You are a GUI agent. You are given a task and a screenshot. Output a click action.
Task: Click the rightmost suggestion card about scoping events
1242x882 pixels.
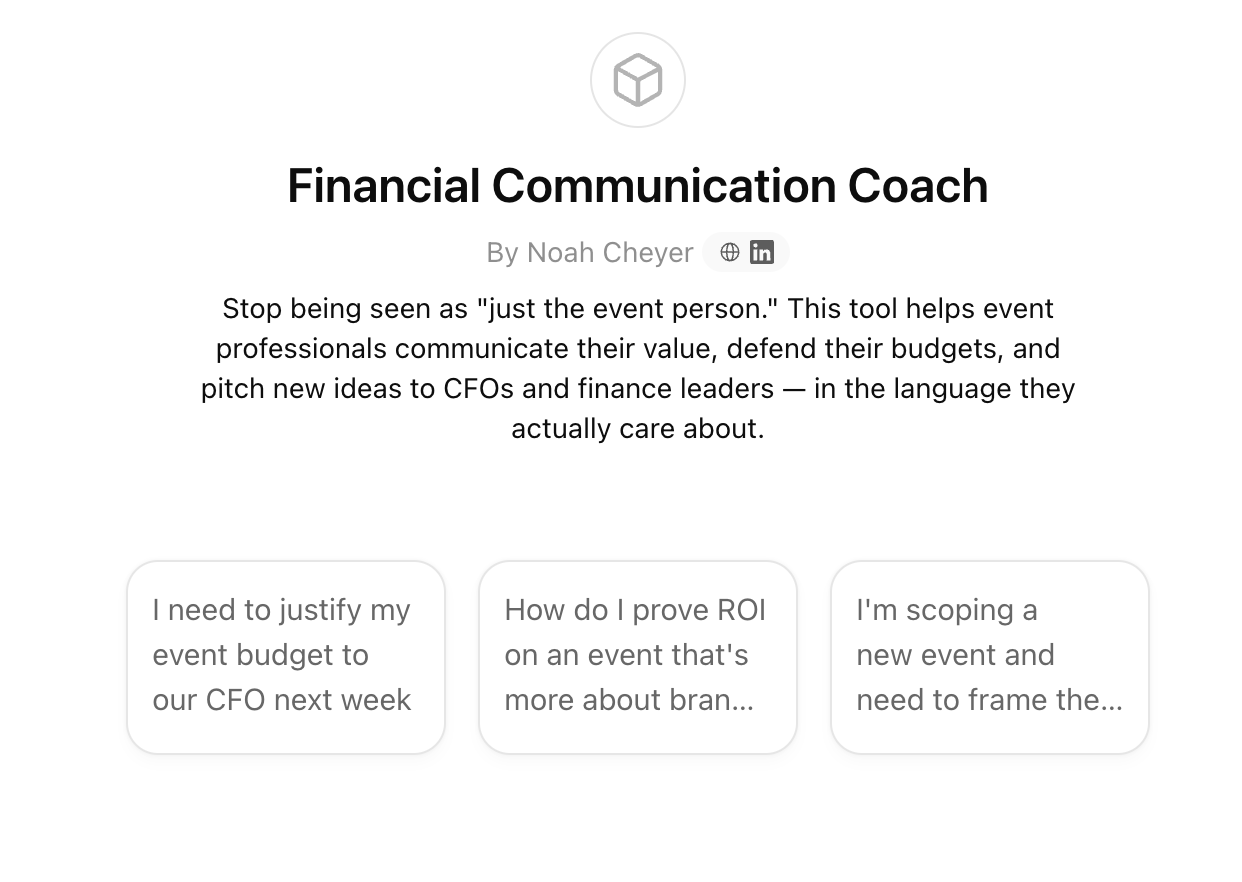tap(989, 657)
